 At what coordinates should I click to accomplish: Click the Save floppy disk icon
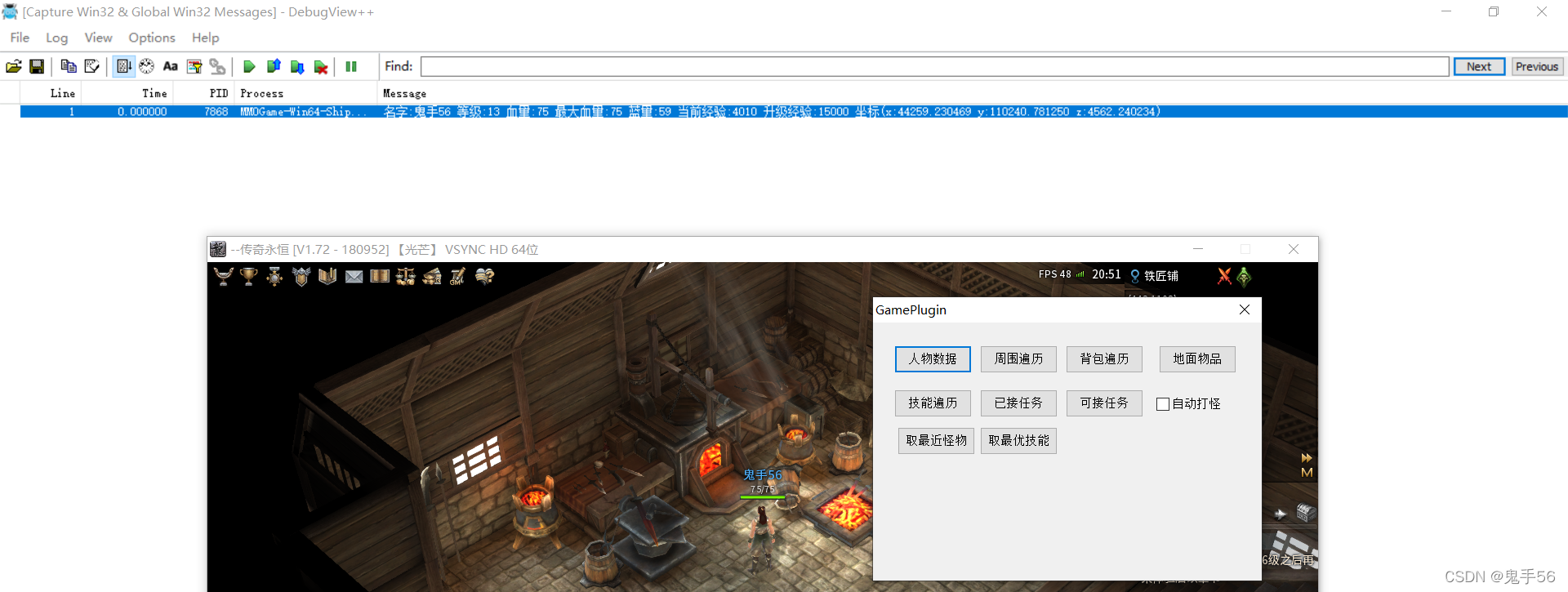pos(37,67)
